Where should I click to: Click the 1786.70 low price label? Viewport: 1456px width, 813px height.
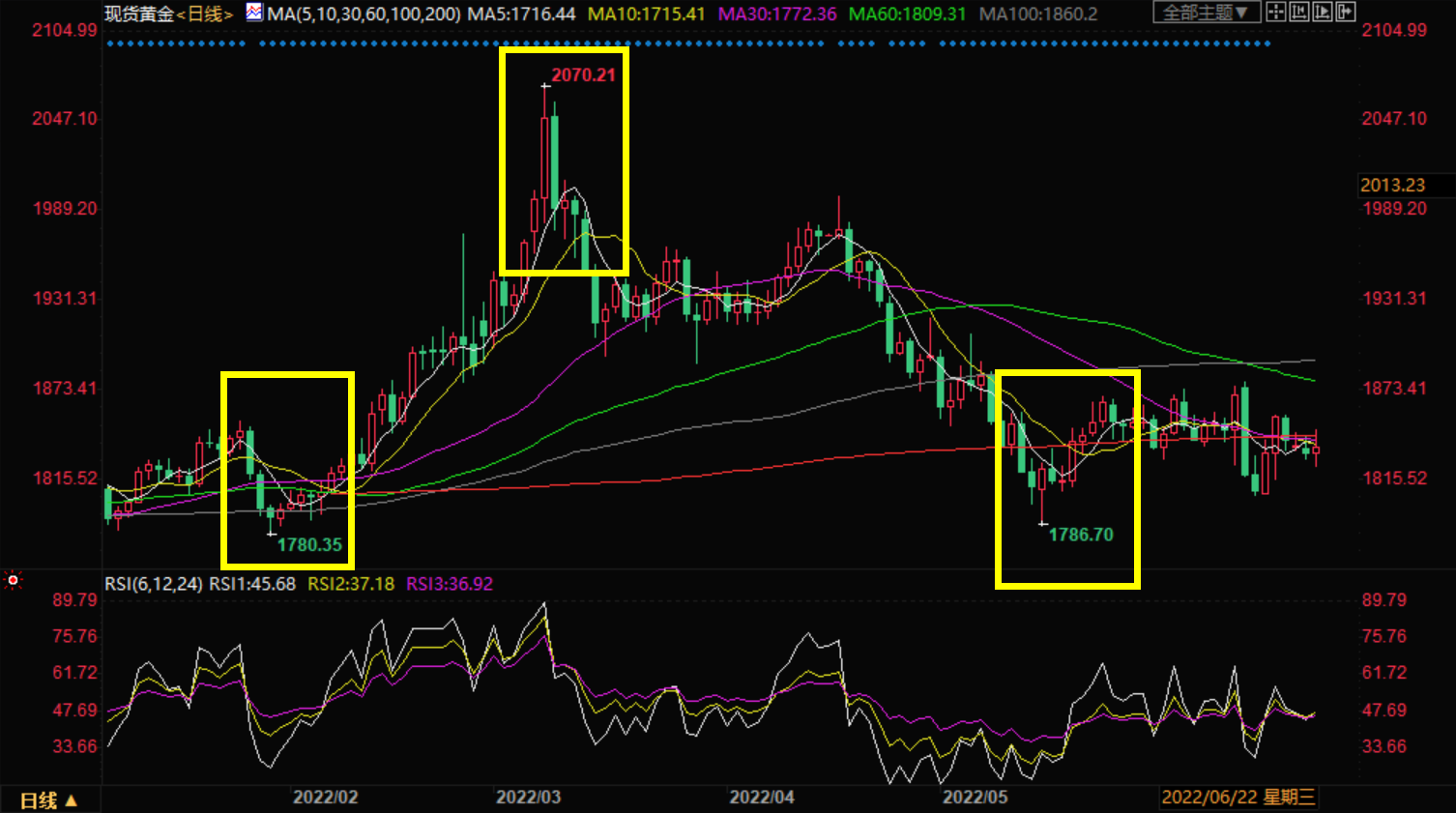pos(1081,535)
